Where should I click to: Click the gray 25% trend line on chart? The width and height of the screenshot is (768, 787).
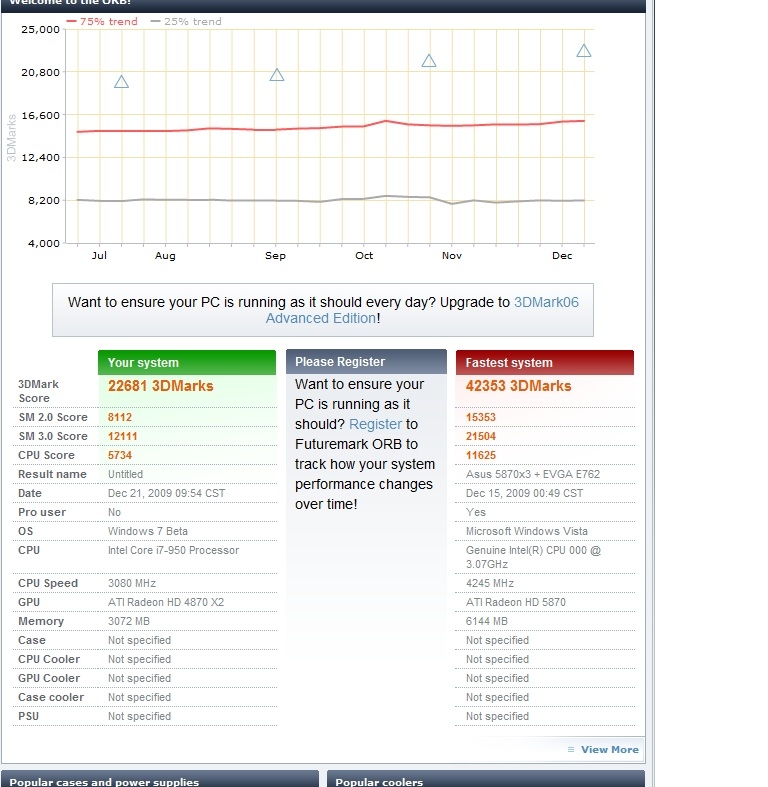(331, 200)
